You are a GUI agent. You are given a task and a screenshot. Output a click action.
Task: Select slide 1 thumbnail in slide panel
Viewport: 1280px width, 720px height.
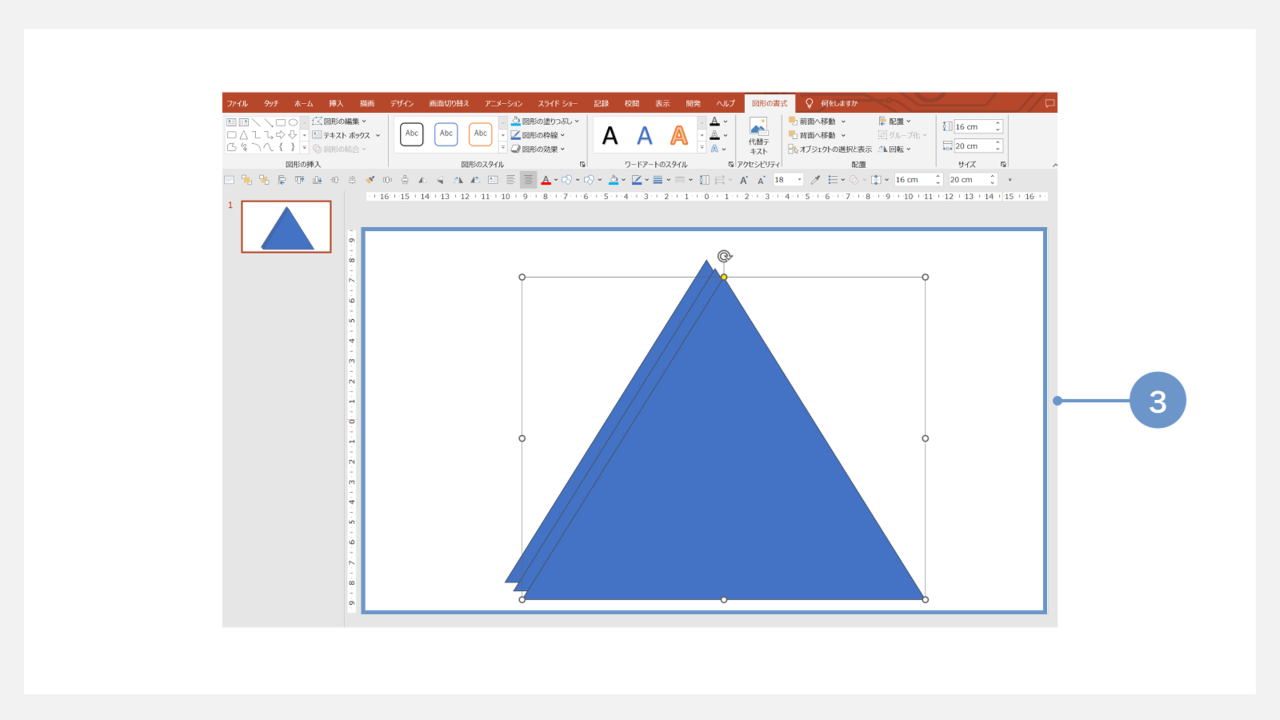pyautogui.click(x=286, y=227)
